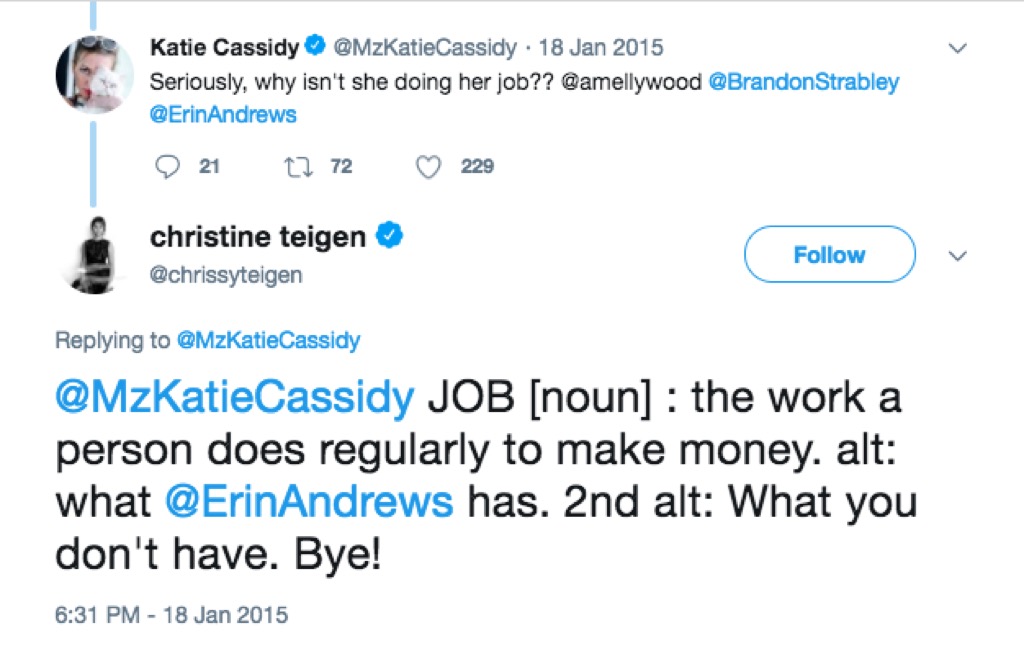Follow christine teigen
The width and height of the screenshot is (1024, 649).
coord(829,255)
